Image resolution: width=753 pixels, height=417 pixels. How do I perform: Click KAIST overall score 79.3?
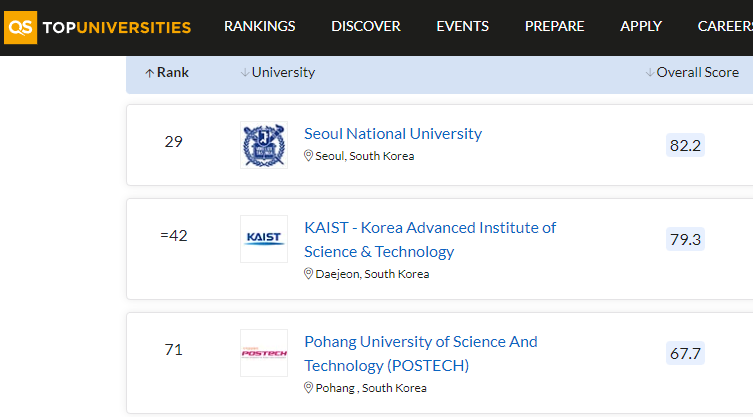point(685,239)
